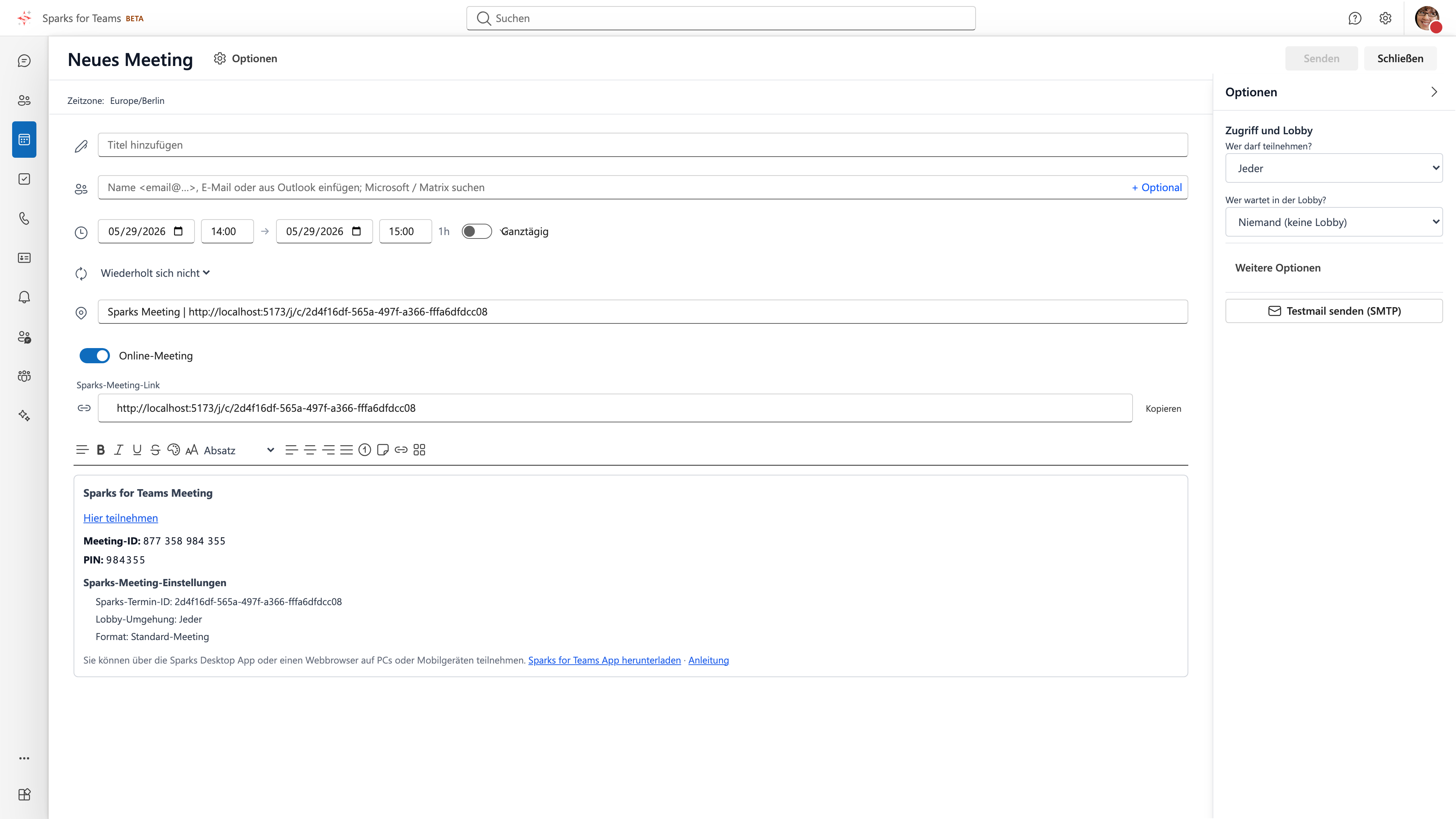Open the calendar icon in sidebar

[x=24, y=140]
